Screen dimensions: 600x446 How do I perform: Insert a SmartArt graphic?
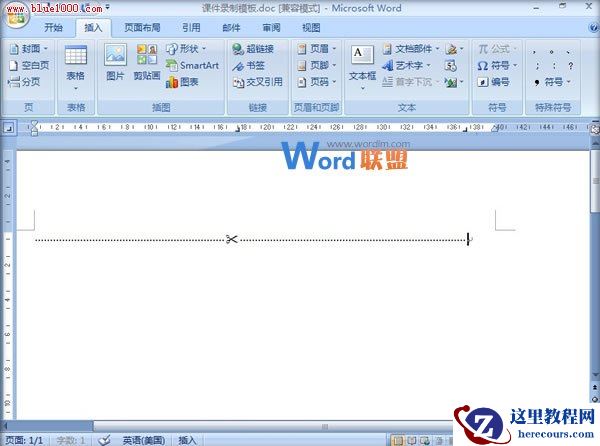tap(192, 65)
